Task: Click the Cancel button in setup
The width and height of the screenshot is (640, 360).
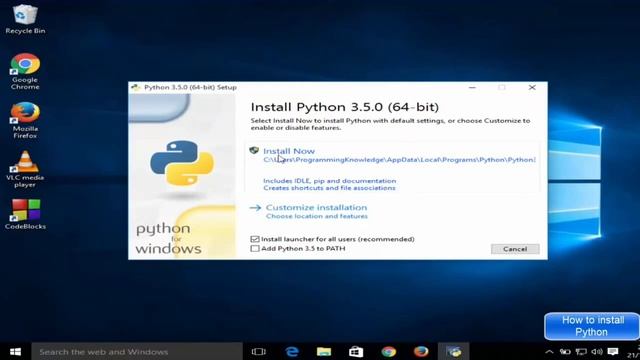Action: click(515, 249)
